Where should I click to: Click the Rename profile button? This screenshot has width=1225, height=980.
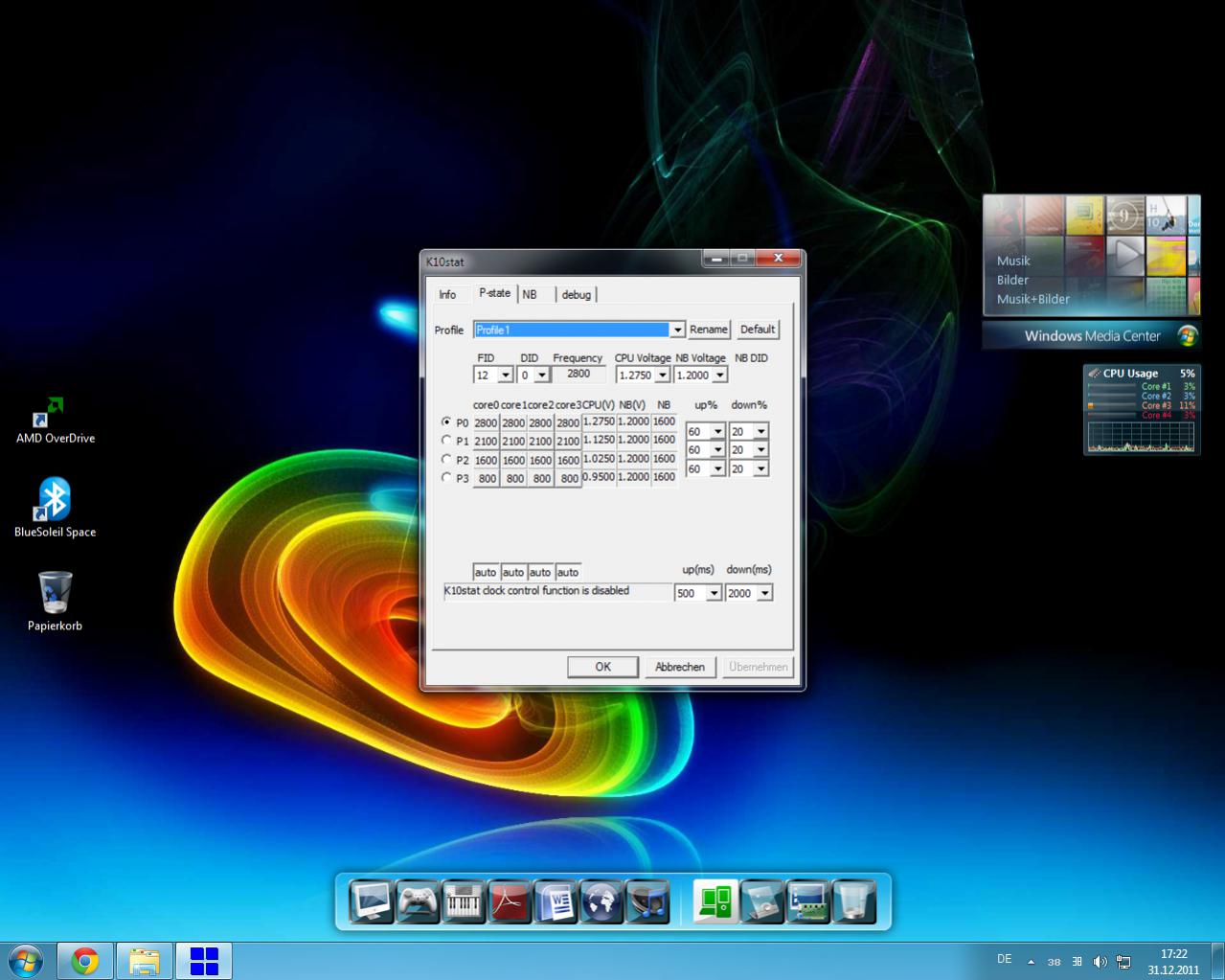click(708, 330)
